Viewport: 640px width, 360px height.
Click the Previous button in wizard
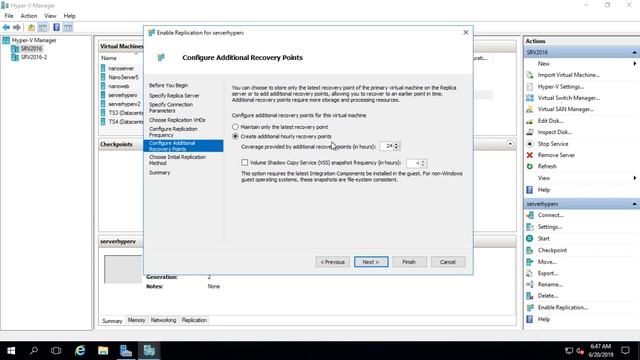332,262
